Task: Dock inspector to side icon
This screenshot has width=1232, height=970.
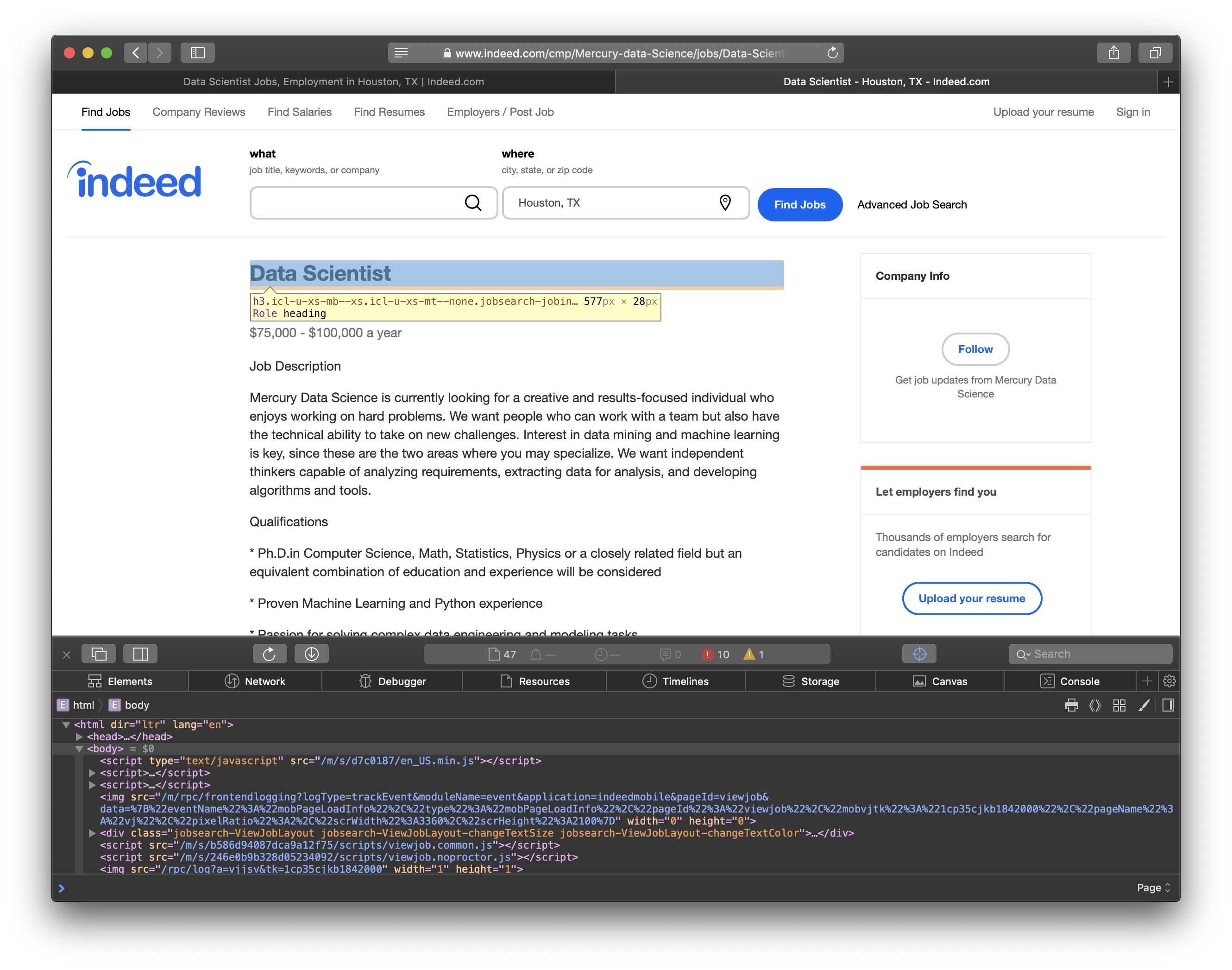Action: pos(140,654)
